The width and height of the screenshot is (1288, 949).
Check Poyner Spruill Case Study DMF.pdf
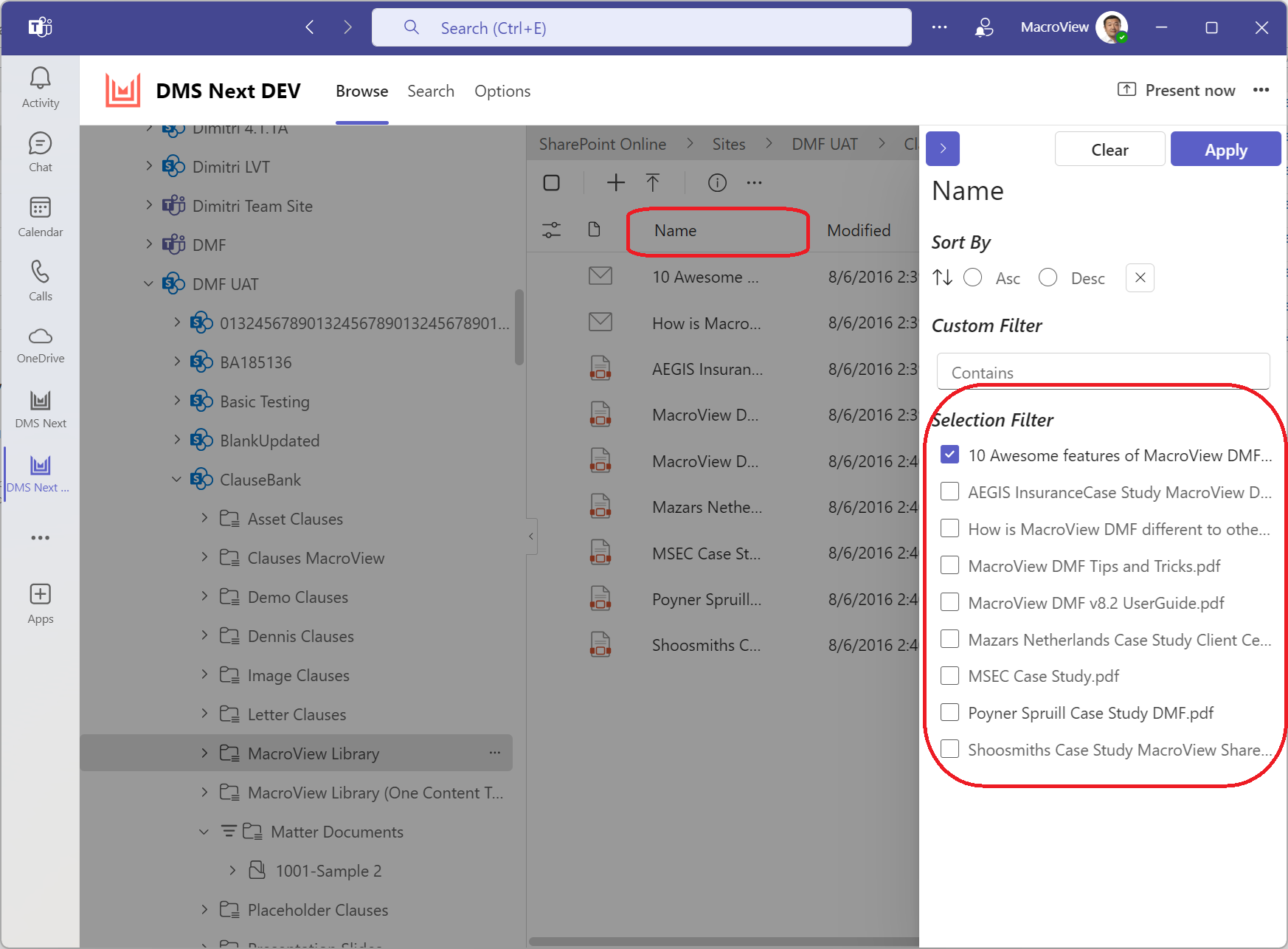pos(950,712)
